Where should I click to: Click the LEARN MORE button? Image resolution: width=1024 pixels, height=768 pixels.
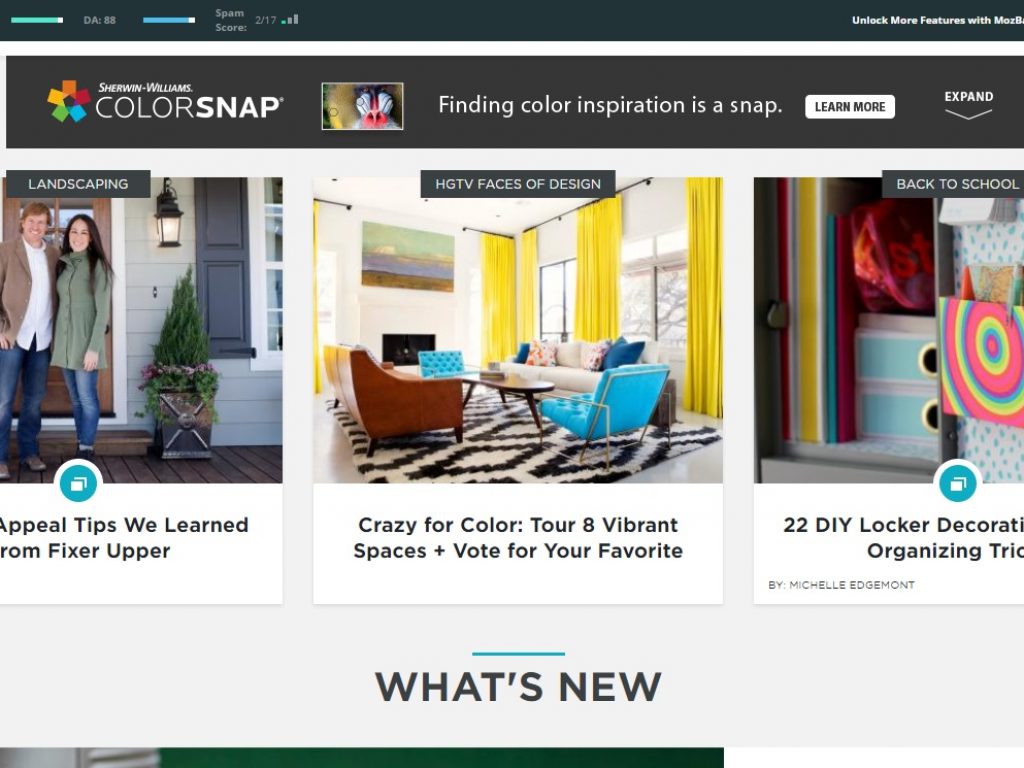(x=850, y=106)
